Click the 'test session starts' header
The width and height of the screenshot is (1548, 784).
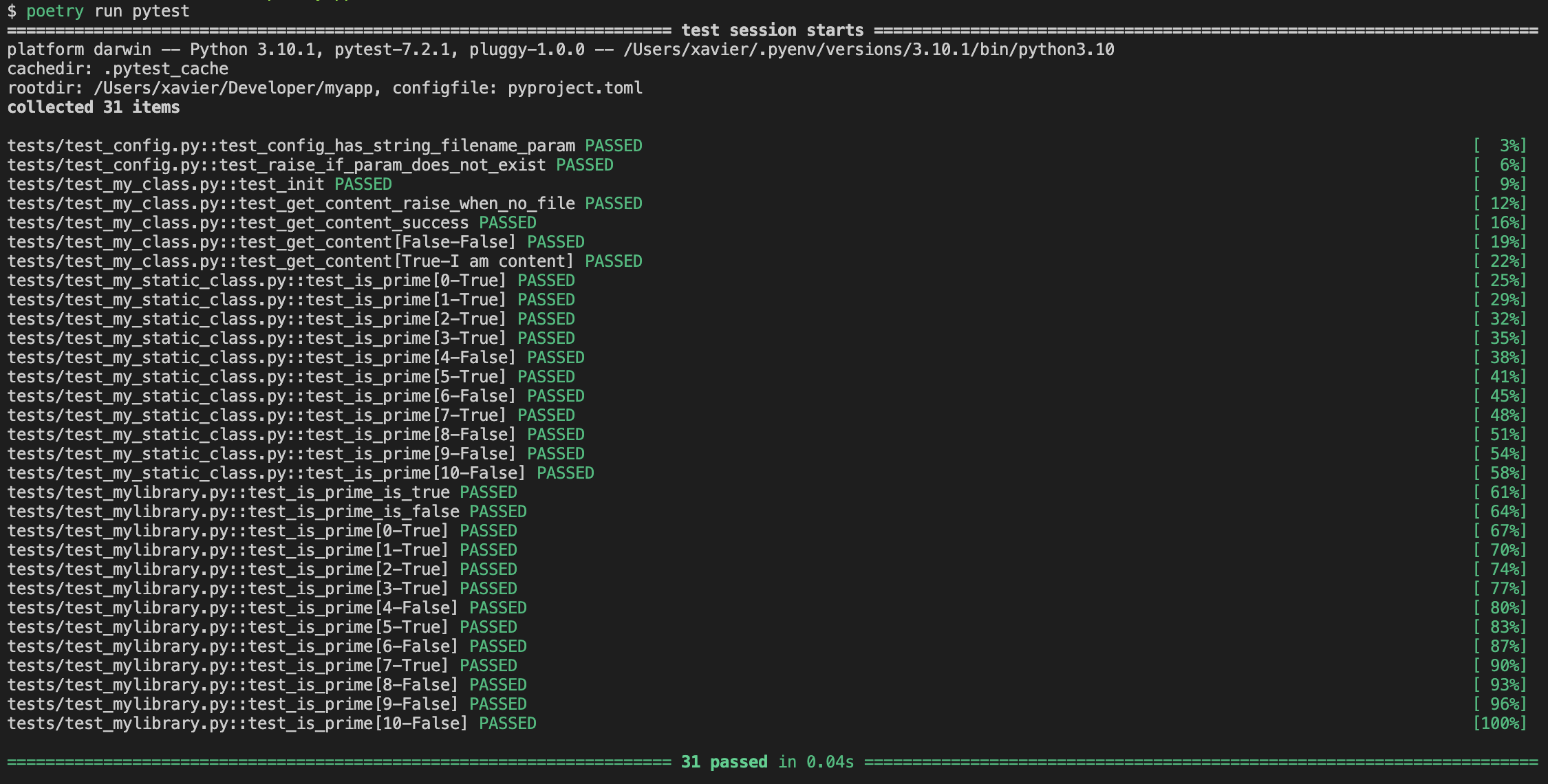tap(772, 30)
